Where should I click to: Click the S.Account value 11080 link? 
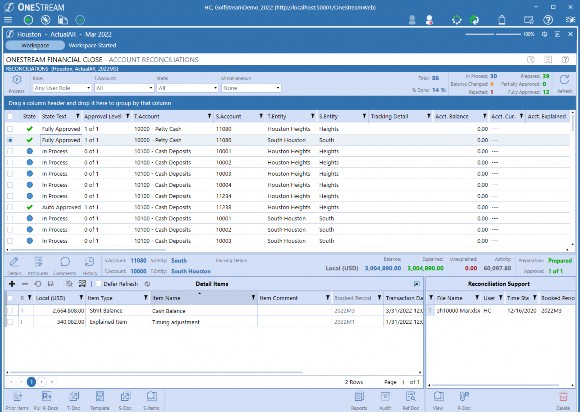tap(138, 261)
